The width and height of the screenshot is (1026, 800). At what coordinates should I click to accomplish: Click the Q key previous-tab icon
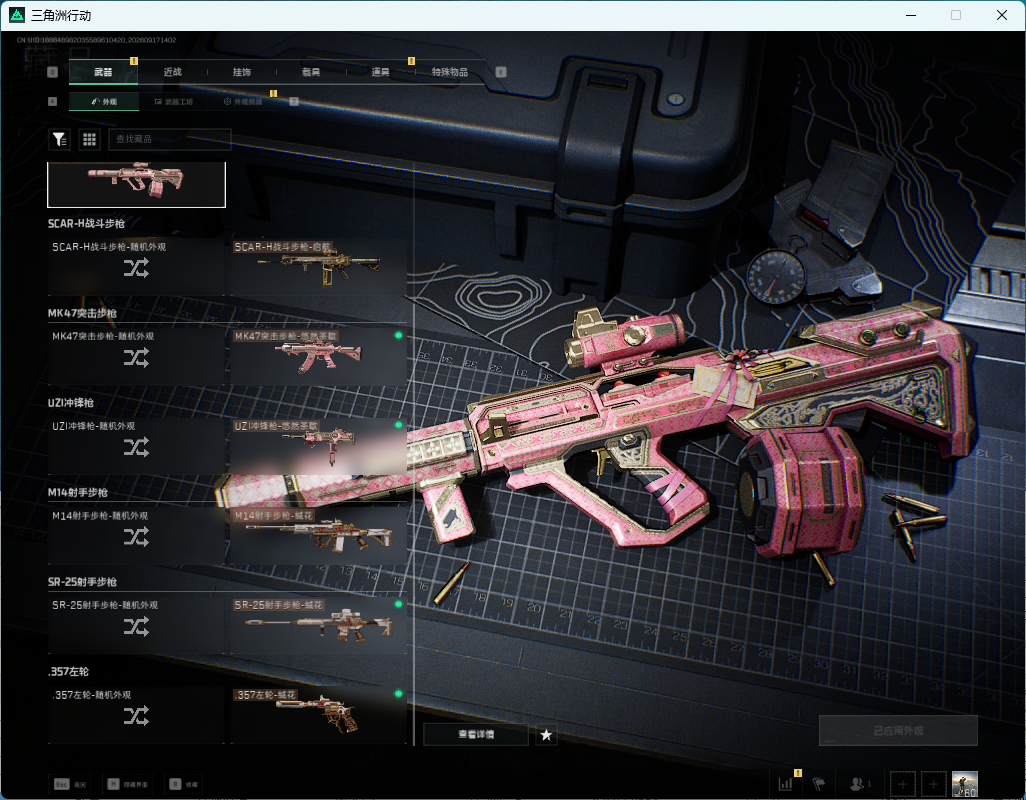(53, 72)
